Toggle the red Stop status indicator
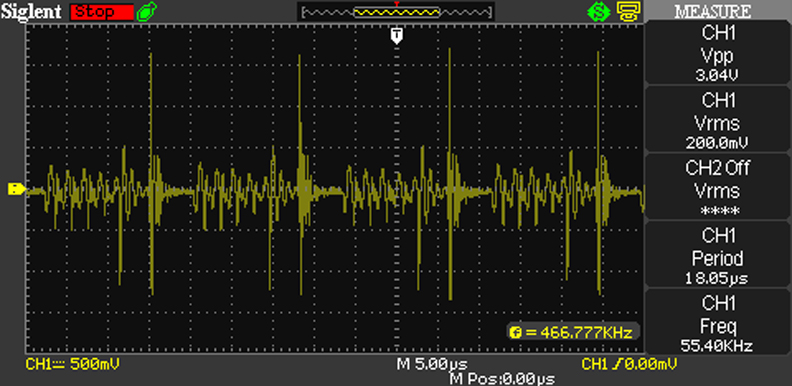 tap(102, 12)
